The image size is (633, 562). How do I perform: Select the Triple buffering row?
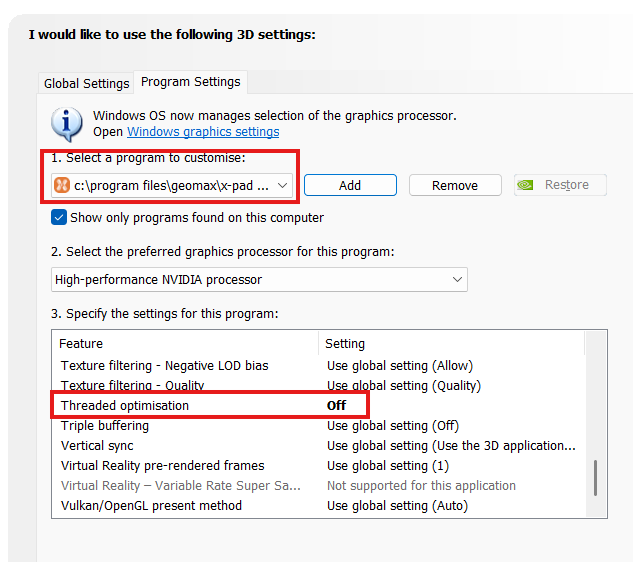pos(105,425)
